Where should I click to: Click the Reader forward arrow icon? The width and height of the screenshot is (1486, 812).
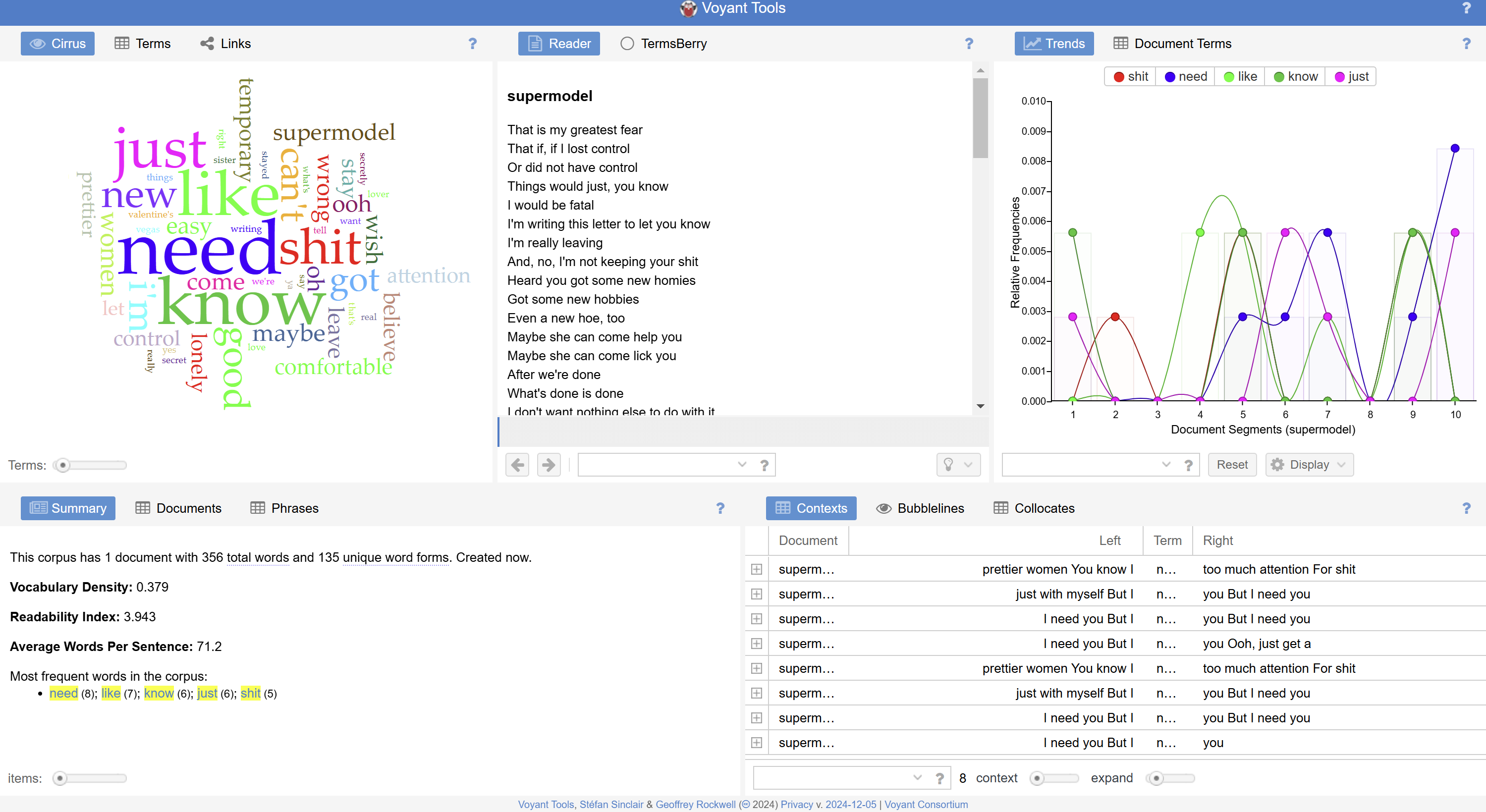(x=549, y=465)
